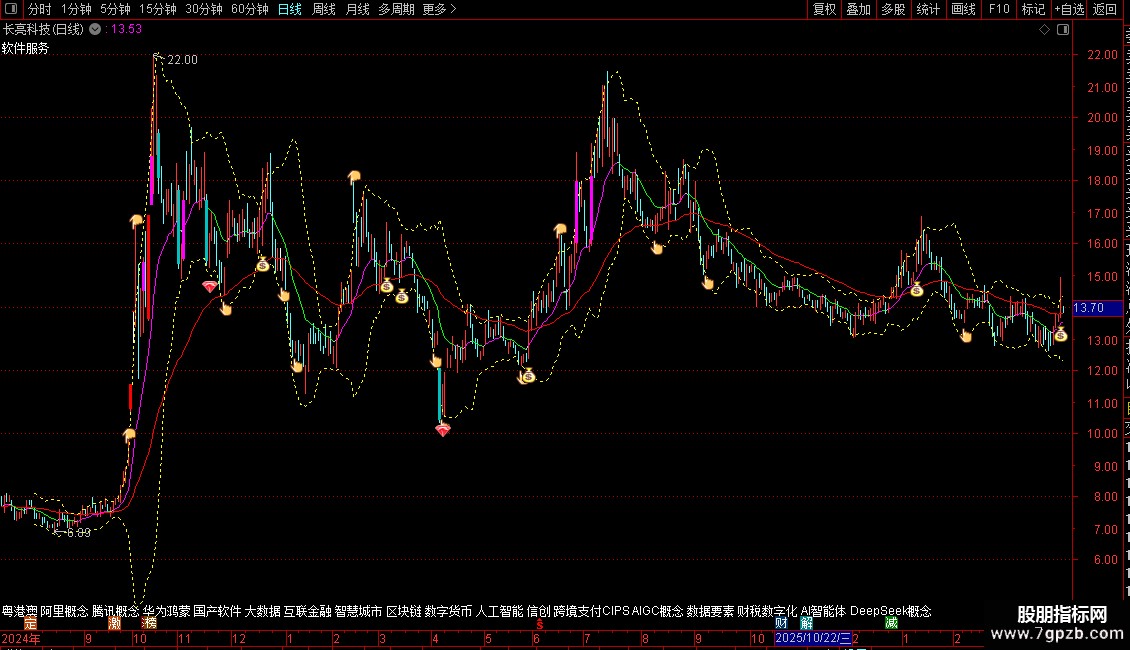Screen dimensions: 1130x650
Task: Click the 大数据 concept tag
Action: 262,611
